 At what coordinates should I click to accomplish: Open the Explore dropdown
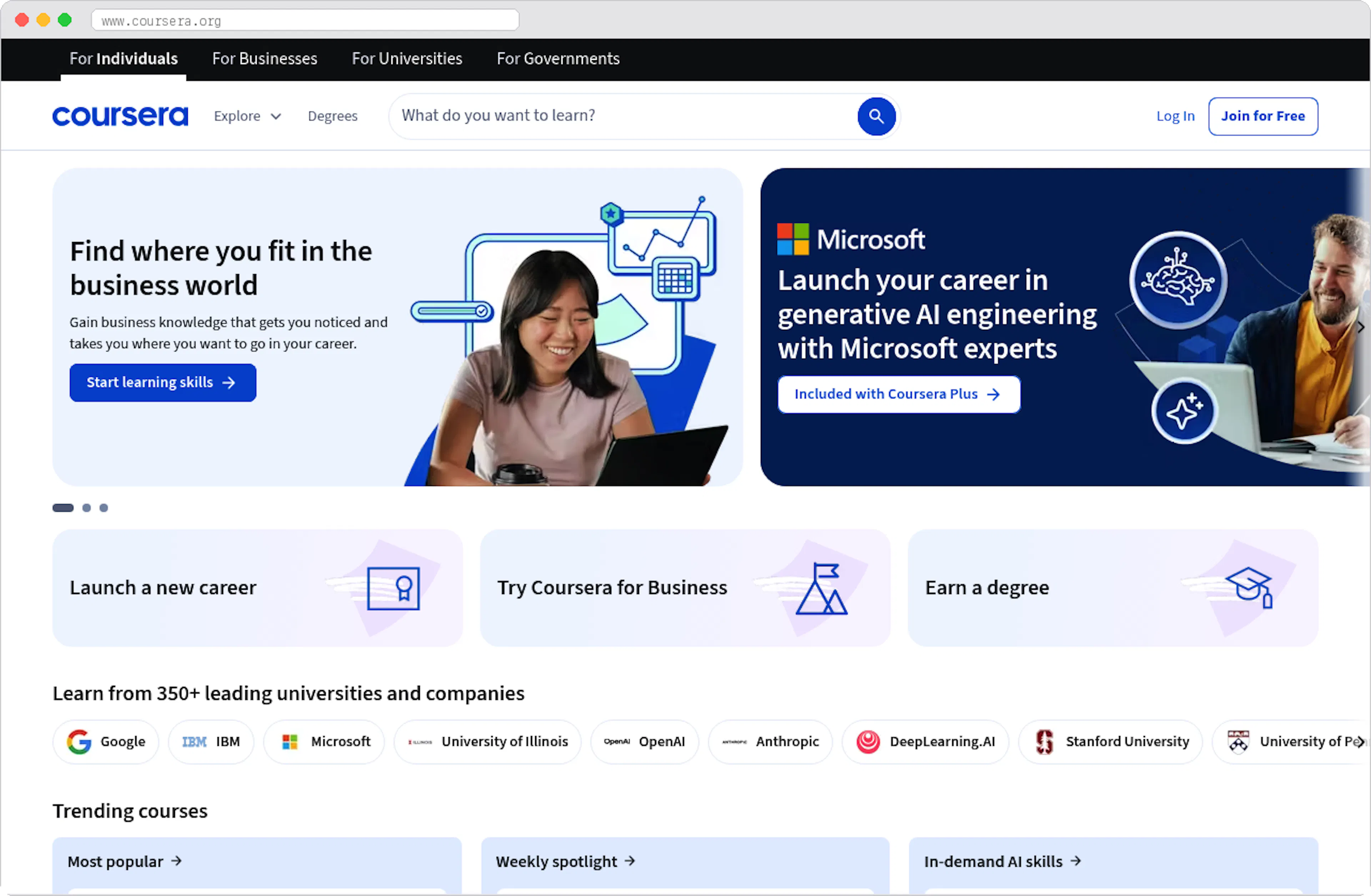click(x=247, y=116)
